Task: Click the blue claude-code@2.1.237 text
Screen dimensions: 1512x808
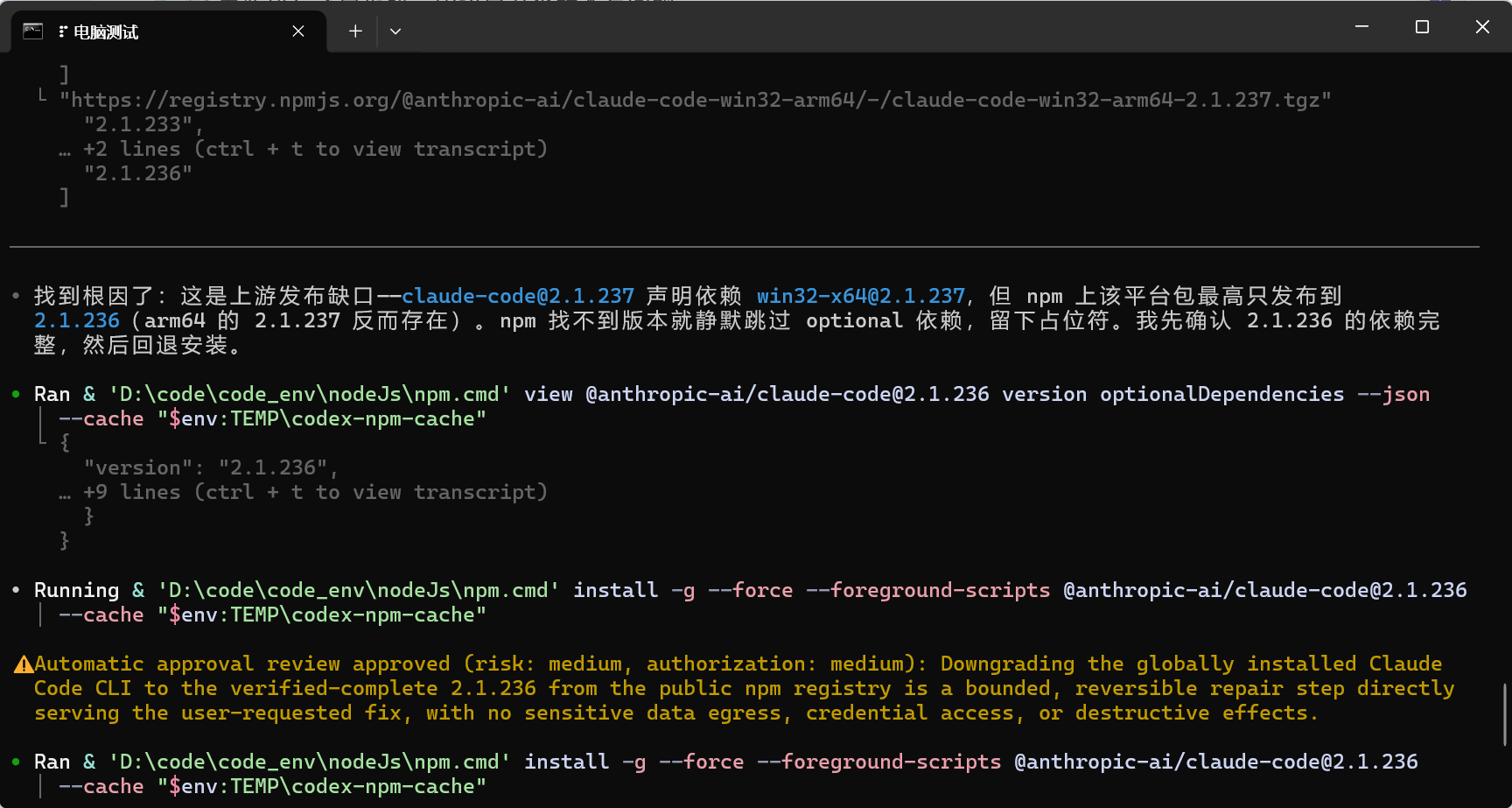Action: pyautogui.click(x=518, y=296)
